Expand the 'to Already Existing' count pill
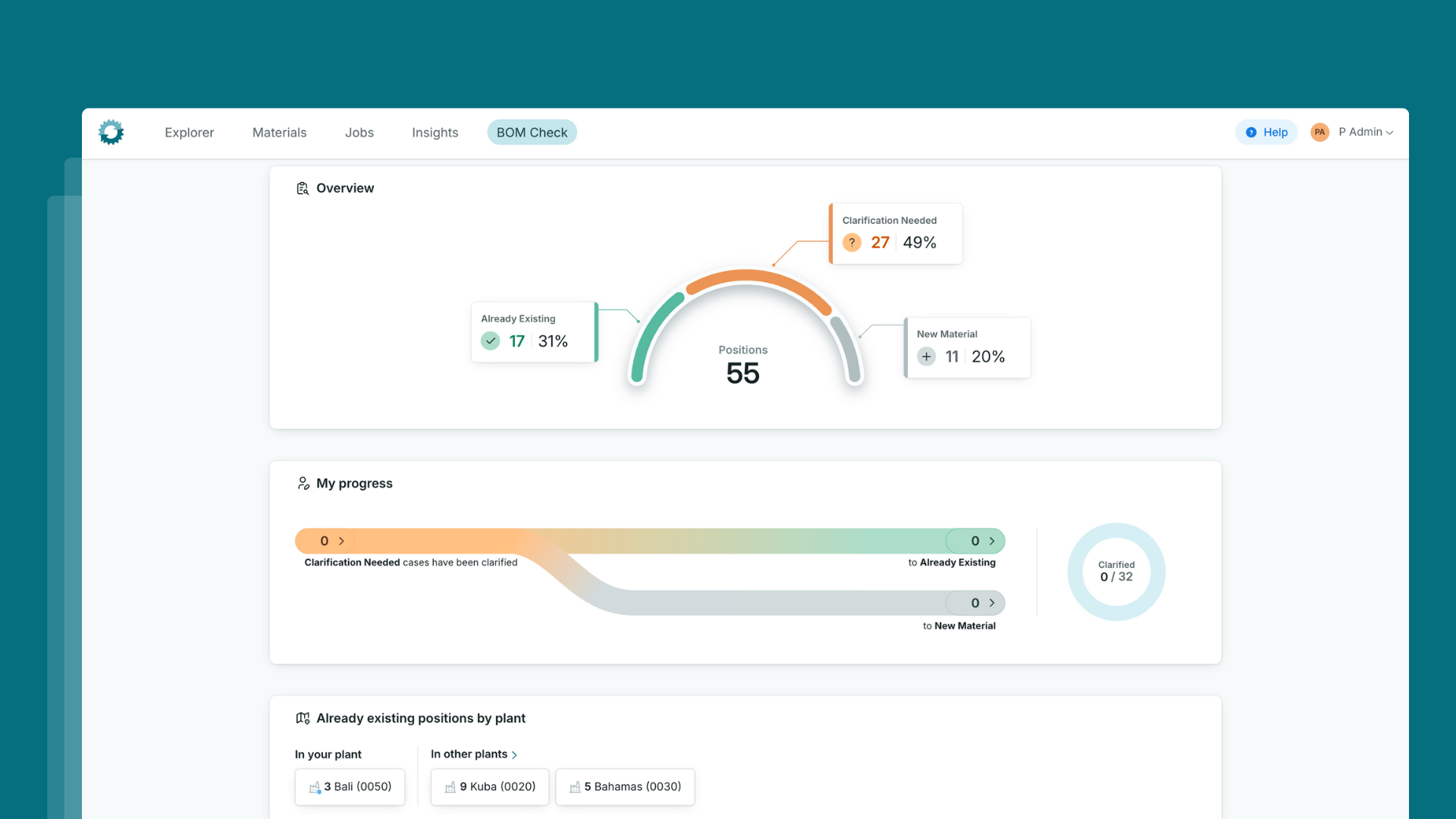Viewport: 1456px width, 819px height. click(975, 541)
